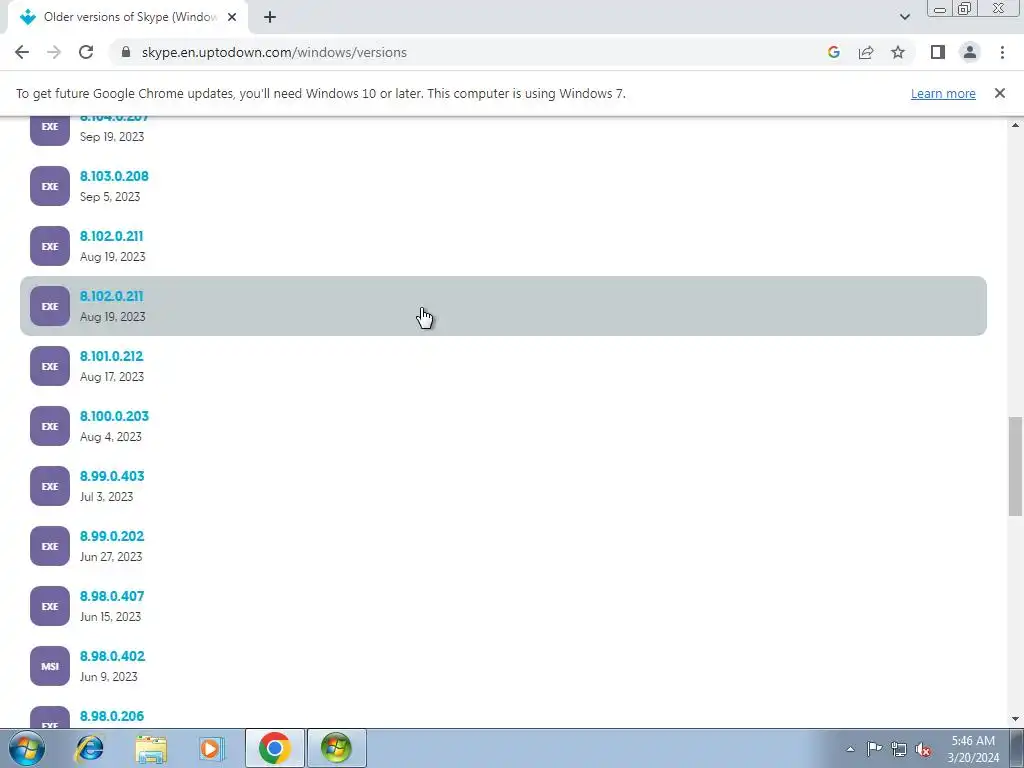Show hidden system tray icons
The image size is (1024, 768).
(x=850, y=749)
